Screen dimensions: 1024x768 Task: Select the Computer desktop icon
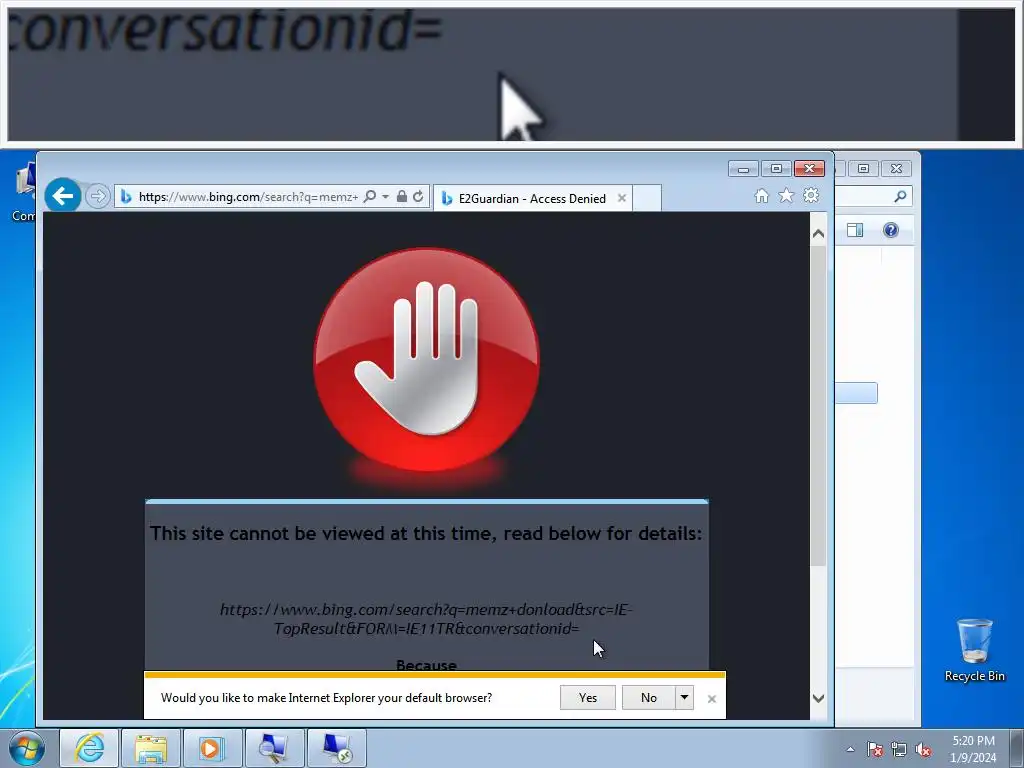click(x=24, y=191)
